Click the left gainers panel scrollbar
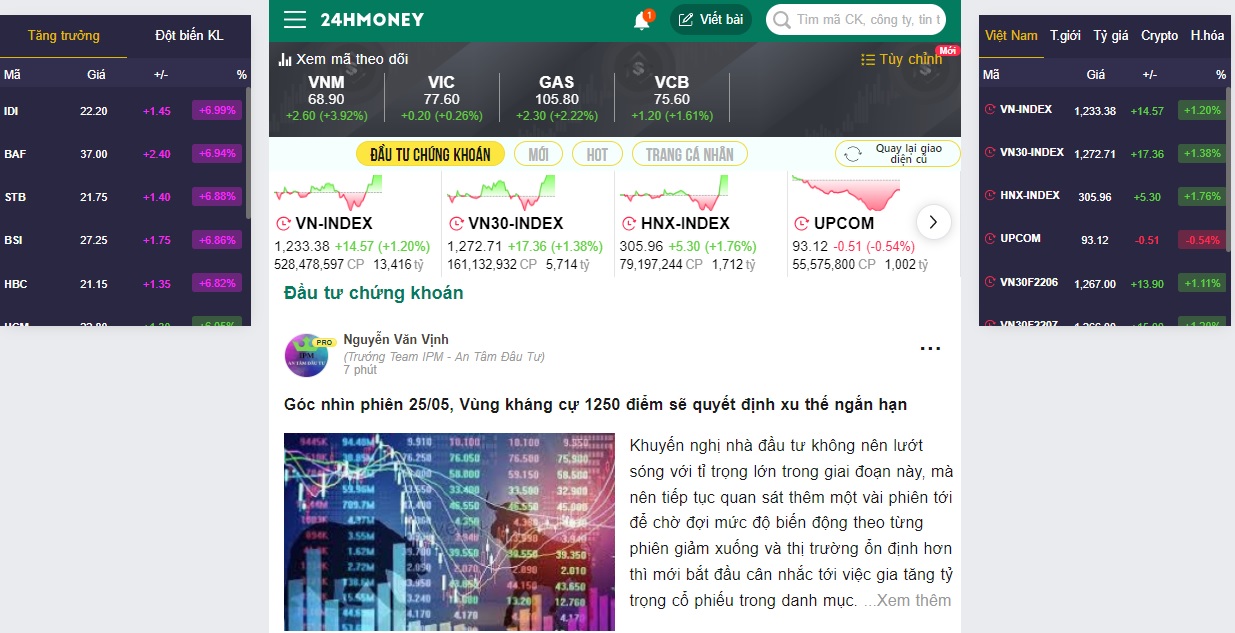Viewport: 1235px width, 633px height. (247, 150)
